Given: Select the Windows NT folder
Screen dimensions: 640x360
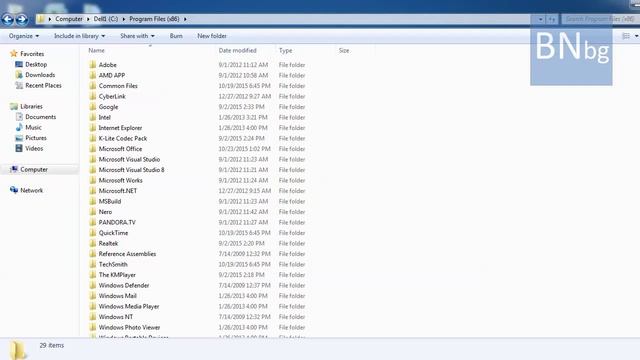Looking at the screenshot, I should point(116,317).
